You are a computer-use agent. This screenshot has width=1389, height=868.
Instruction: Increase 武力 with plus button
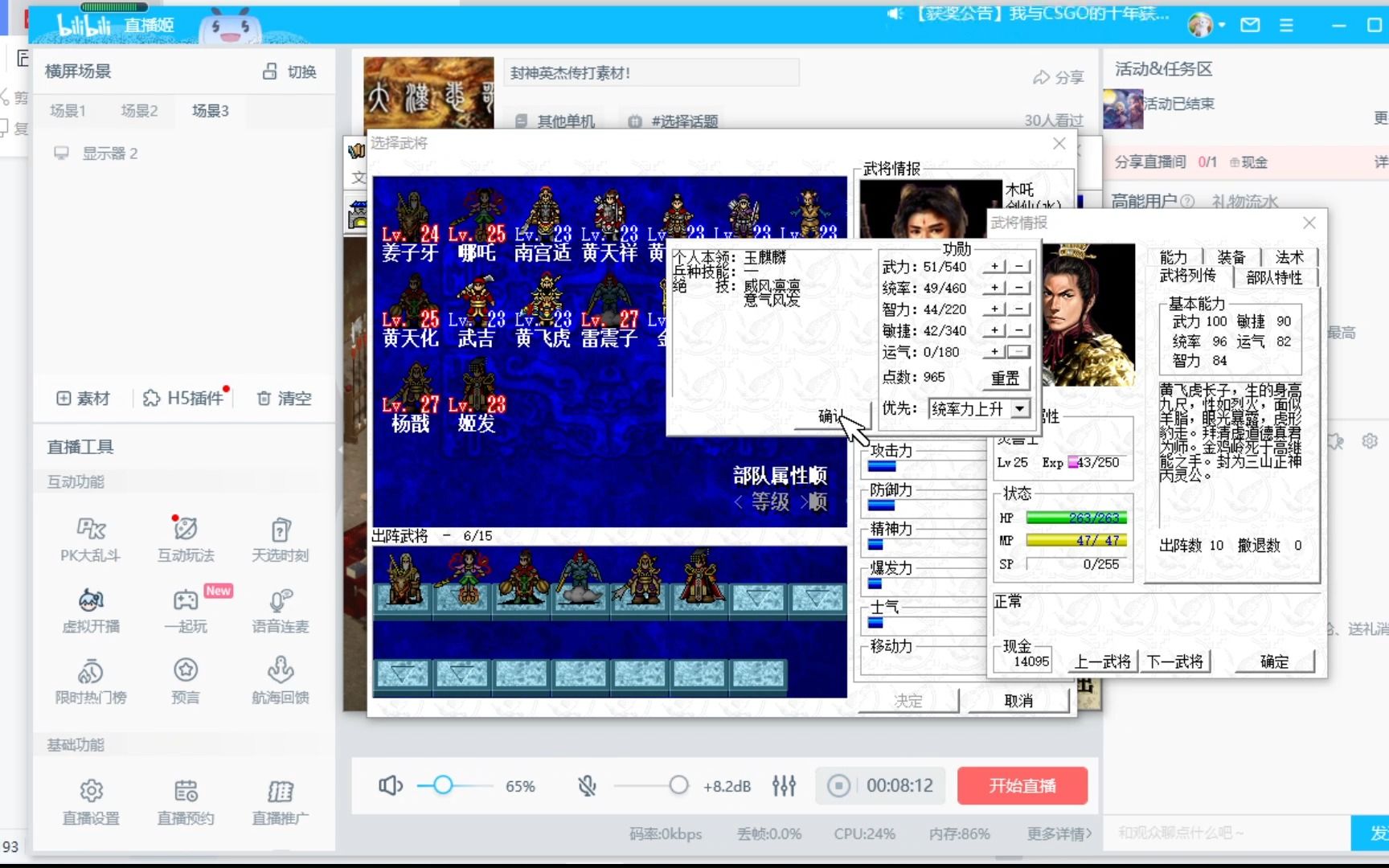pos(994,266)
